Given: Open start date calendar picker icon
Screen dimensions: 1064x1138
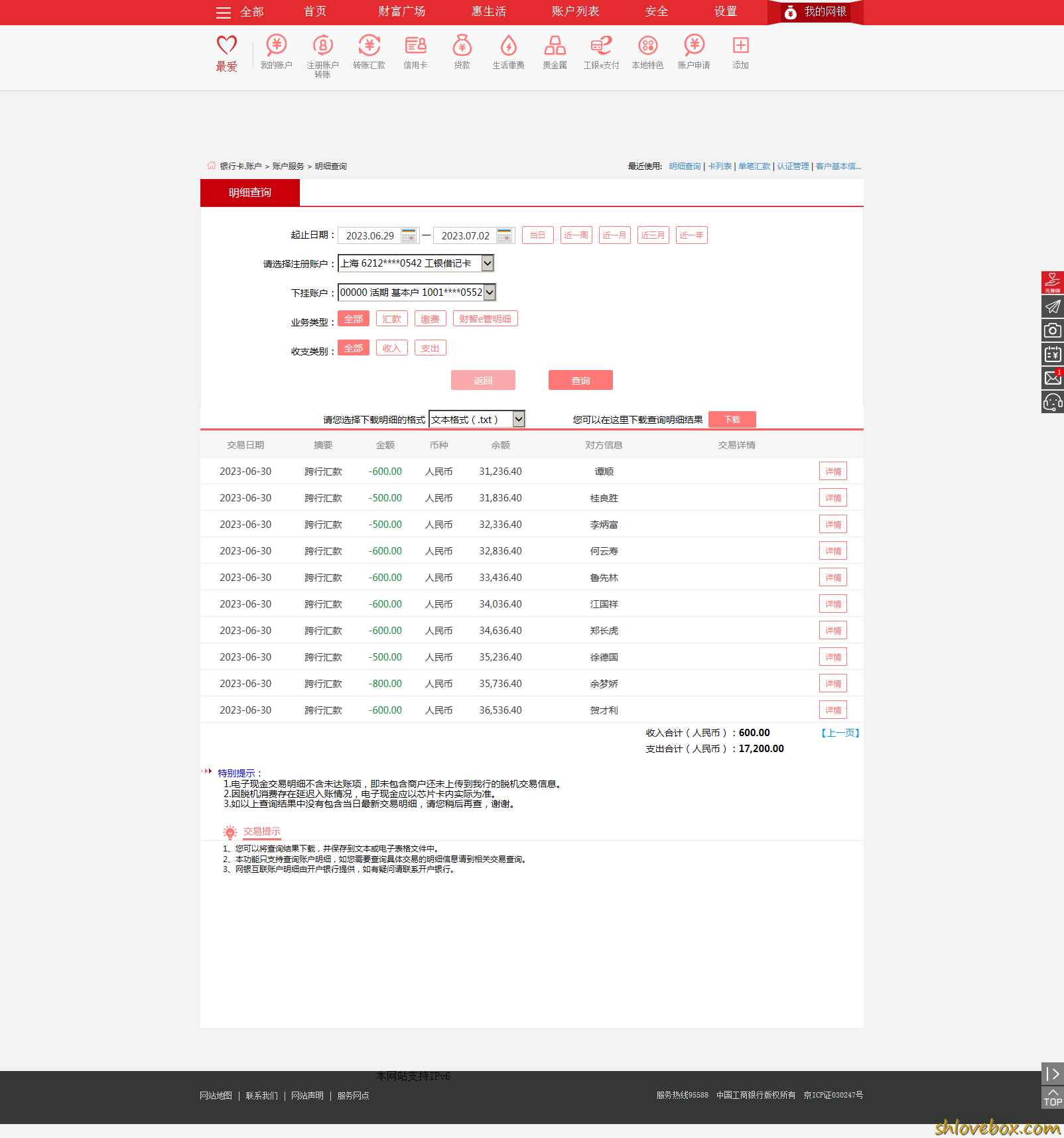Looking at the screenshot, I should [x=409, y=235].
